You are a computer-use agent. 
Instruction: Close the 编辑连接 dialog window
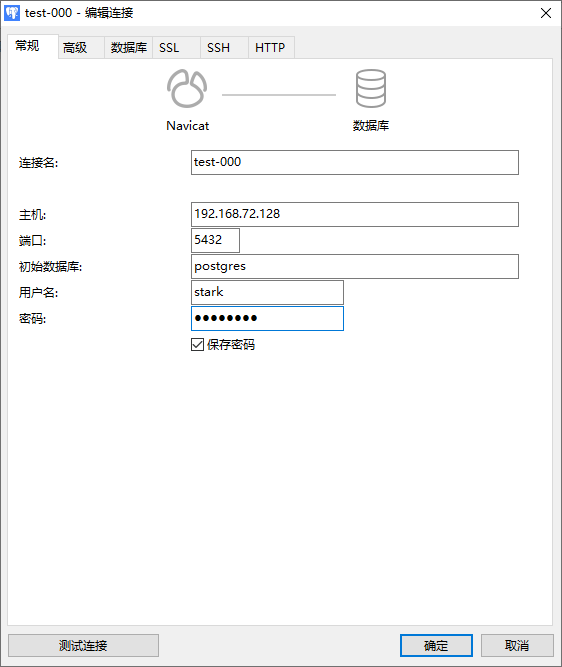point(546,13)
